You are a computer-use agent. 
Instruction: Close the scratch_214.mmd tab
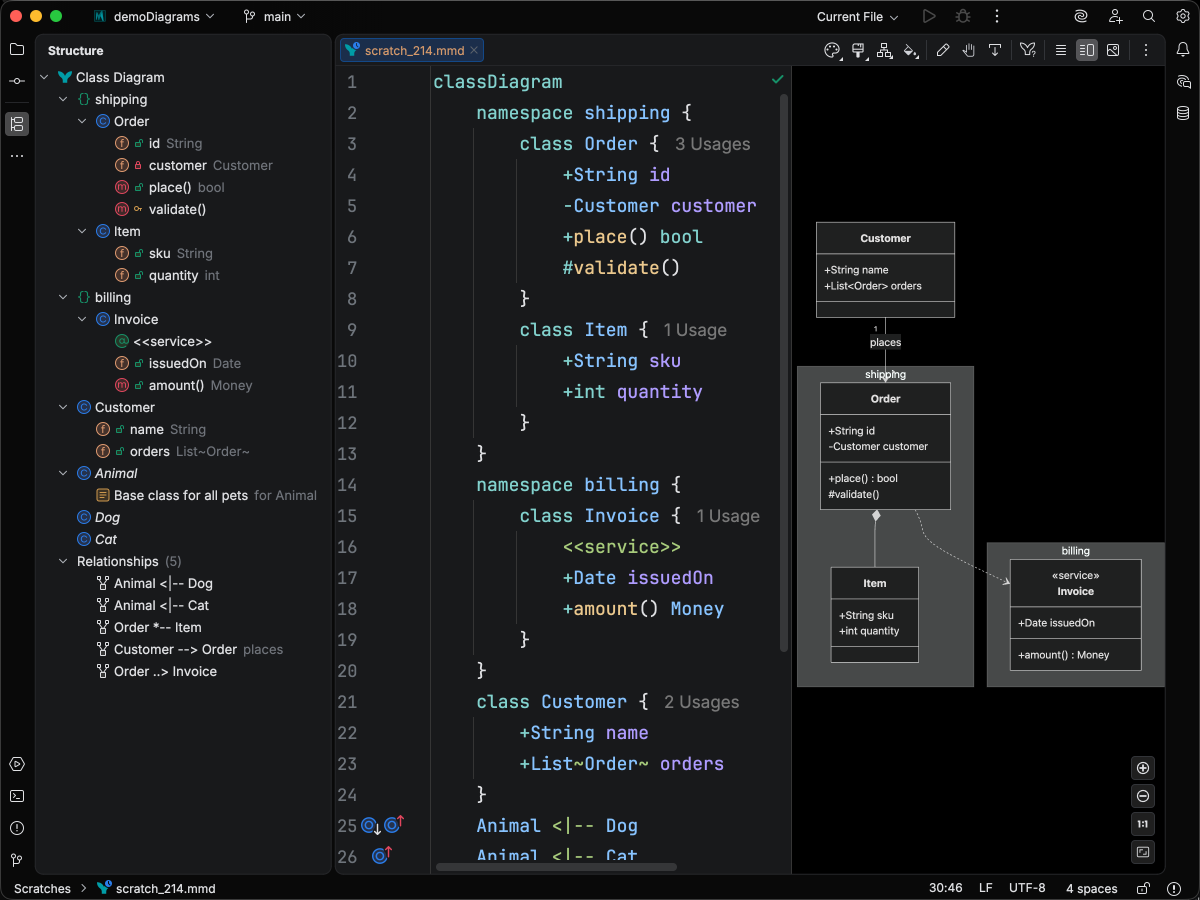coord(475,50)
